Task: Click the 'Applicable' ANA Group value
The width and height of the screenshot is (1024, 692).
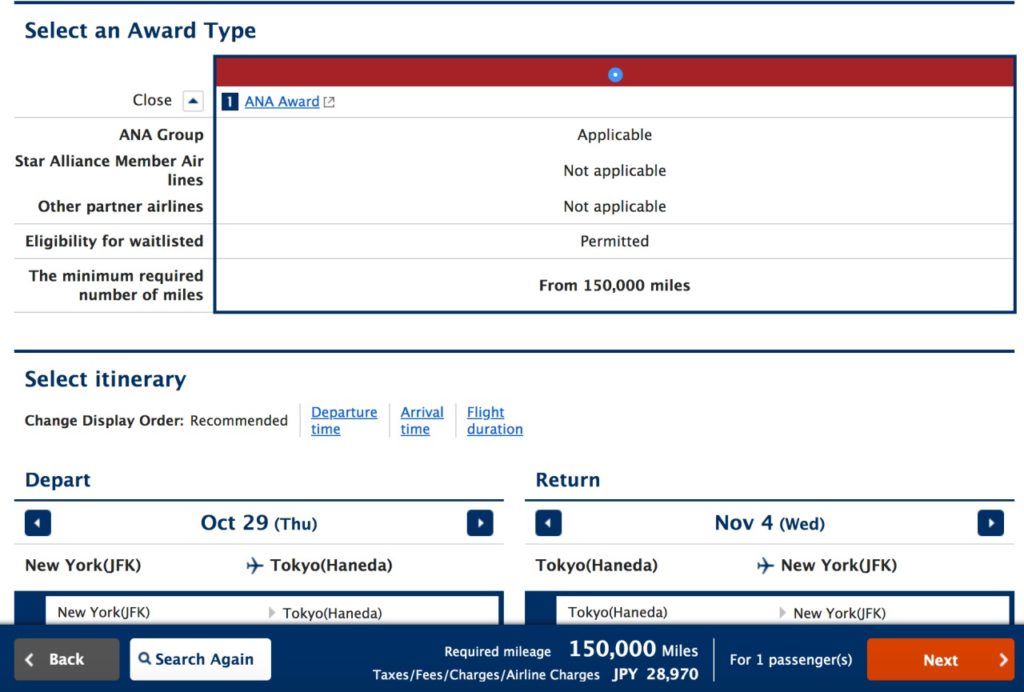Action: click(615, 134)
